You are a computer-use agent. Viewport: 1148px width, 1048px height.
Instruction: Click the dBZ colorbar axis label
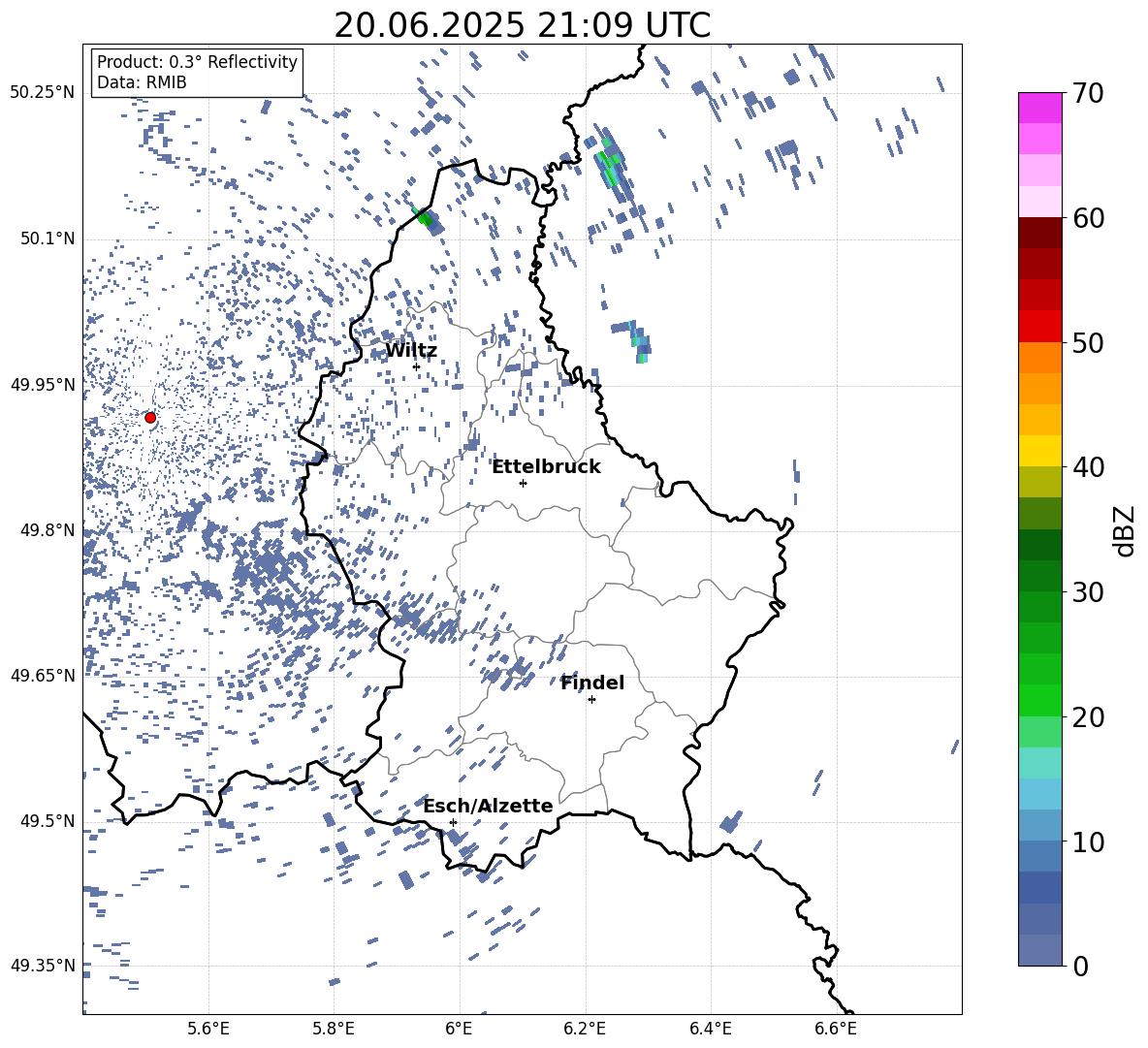pos(1126,530)
